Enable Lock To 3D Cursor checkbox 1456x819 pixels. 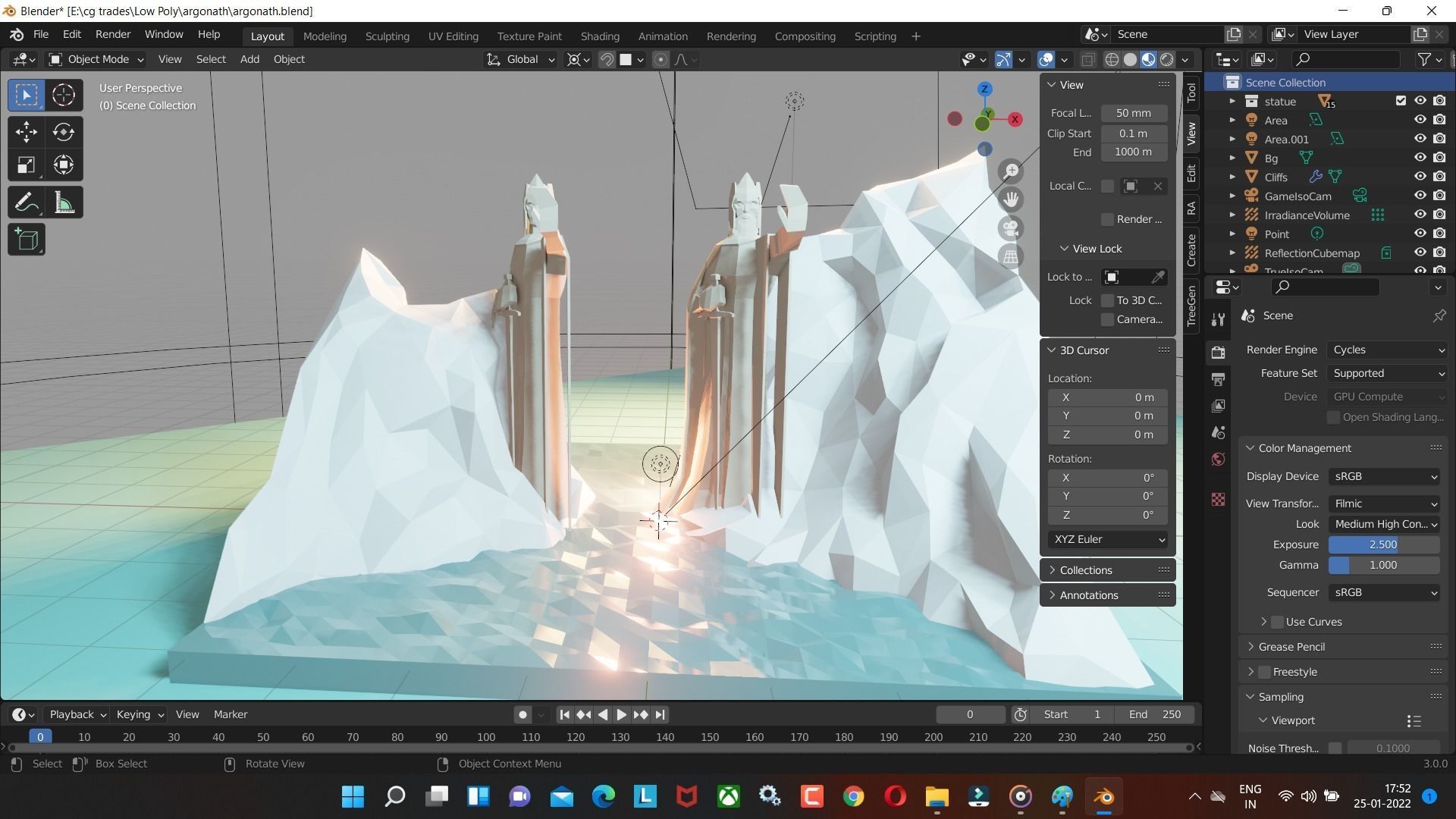pos(1107,300)
